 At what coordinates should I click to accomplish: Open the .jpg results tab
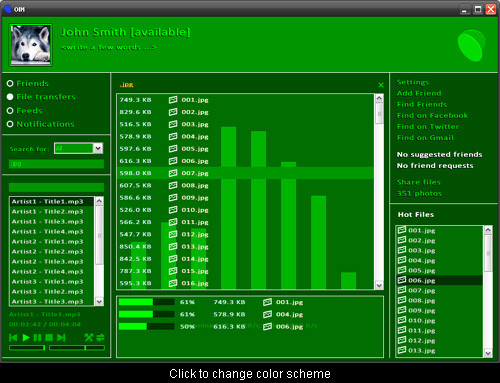tap(126, 85)
